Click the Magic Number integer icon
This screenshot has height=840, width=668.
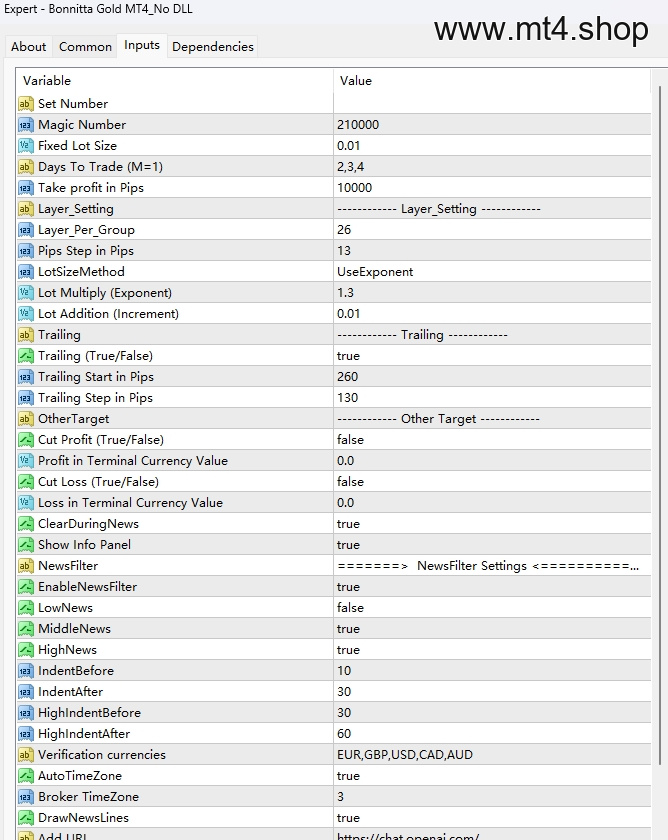pyautogui.click(x=26, y=125)
